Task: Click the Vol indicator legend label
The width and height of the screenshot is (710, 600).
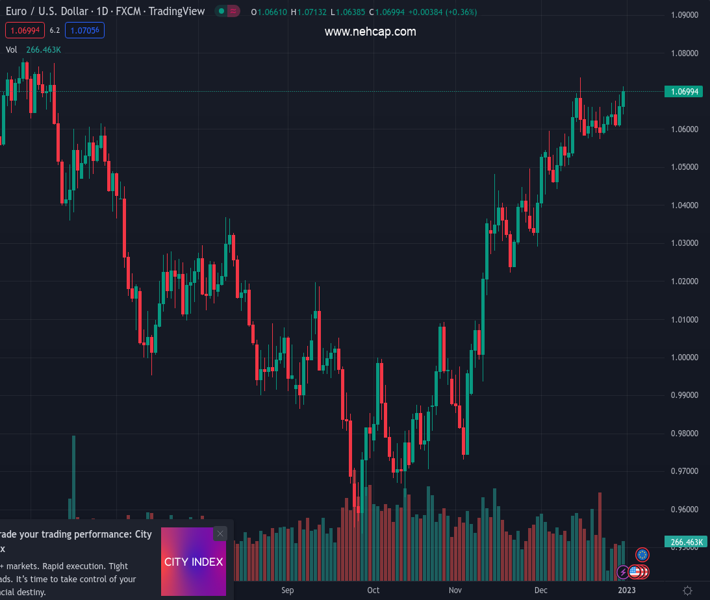Action: 11,49
